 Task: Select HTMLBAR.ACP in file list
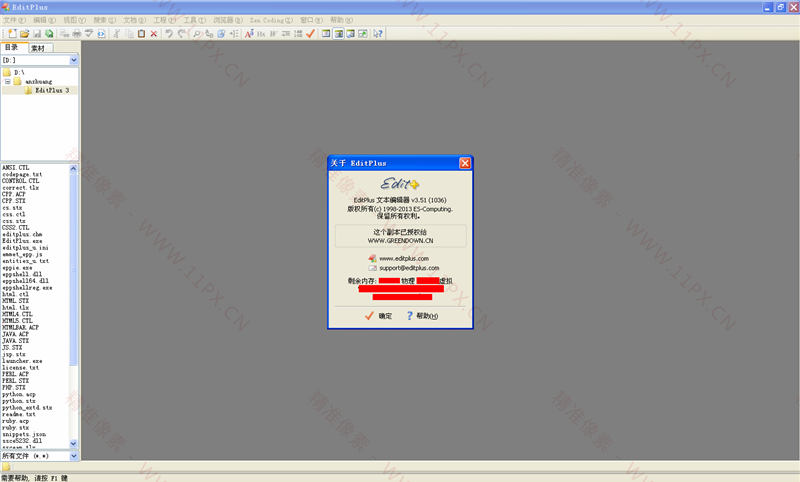click(x=20, y=327)
